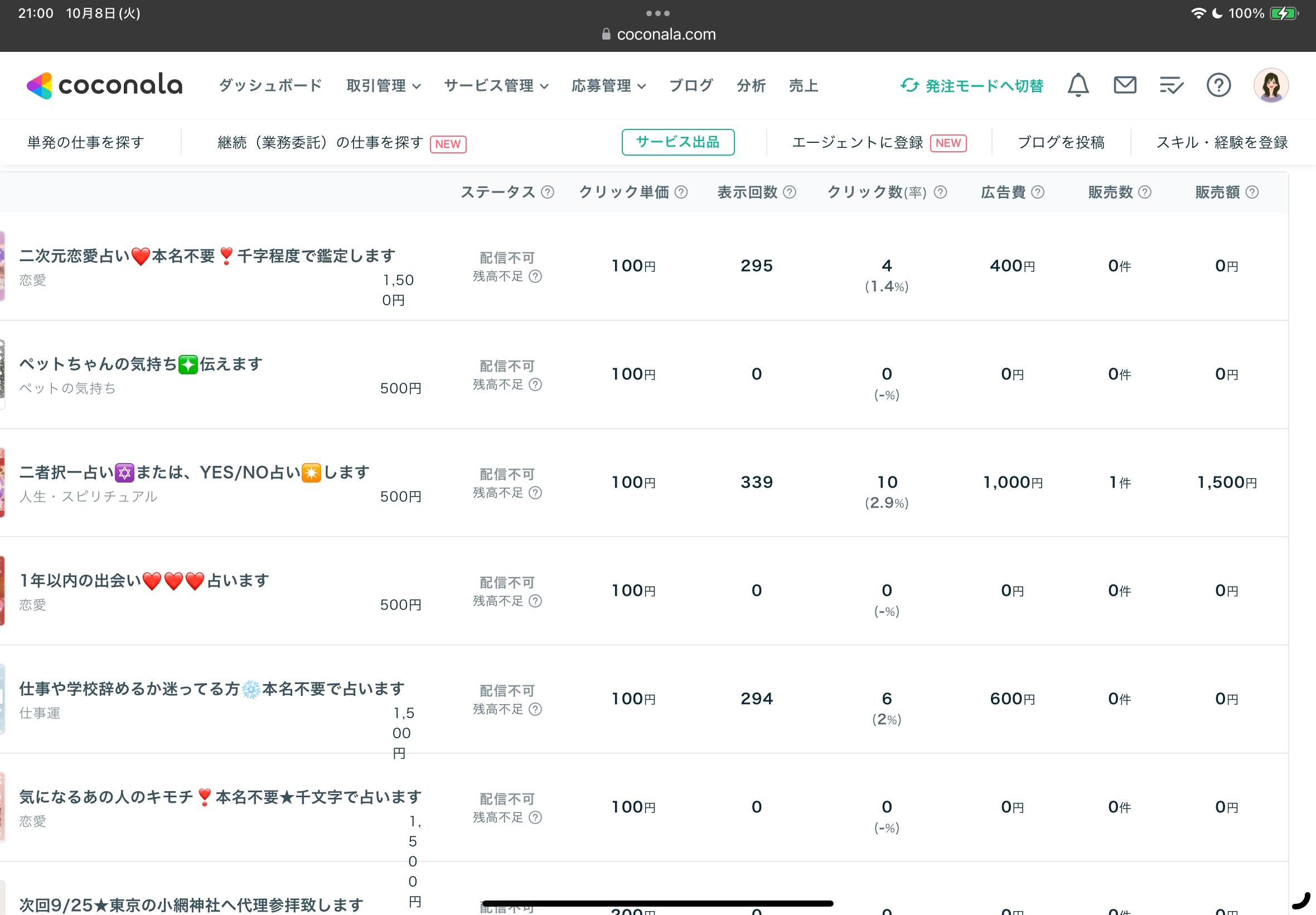Click 残高不足 help icon in 二次元恋愛占い row
This screenshot has height=915, width=1316.
coord(535,276)
